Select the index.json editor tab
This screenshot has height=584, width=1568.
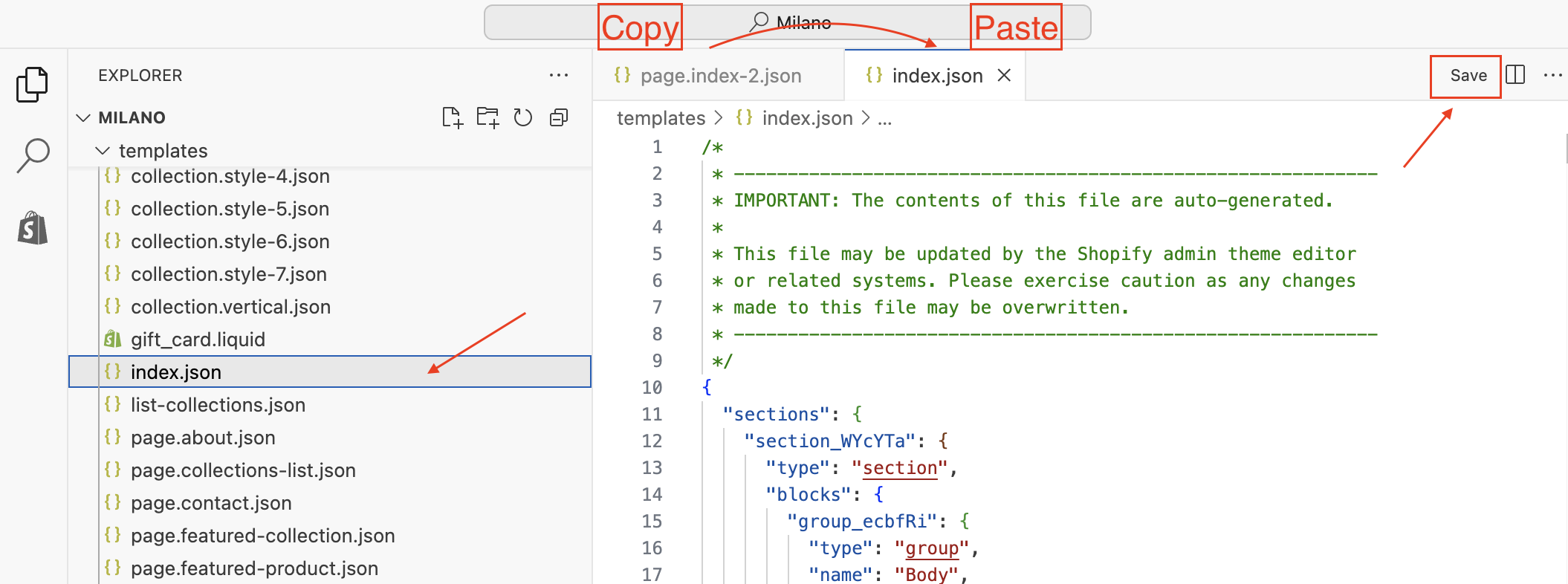click(x=935, y=75)
